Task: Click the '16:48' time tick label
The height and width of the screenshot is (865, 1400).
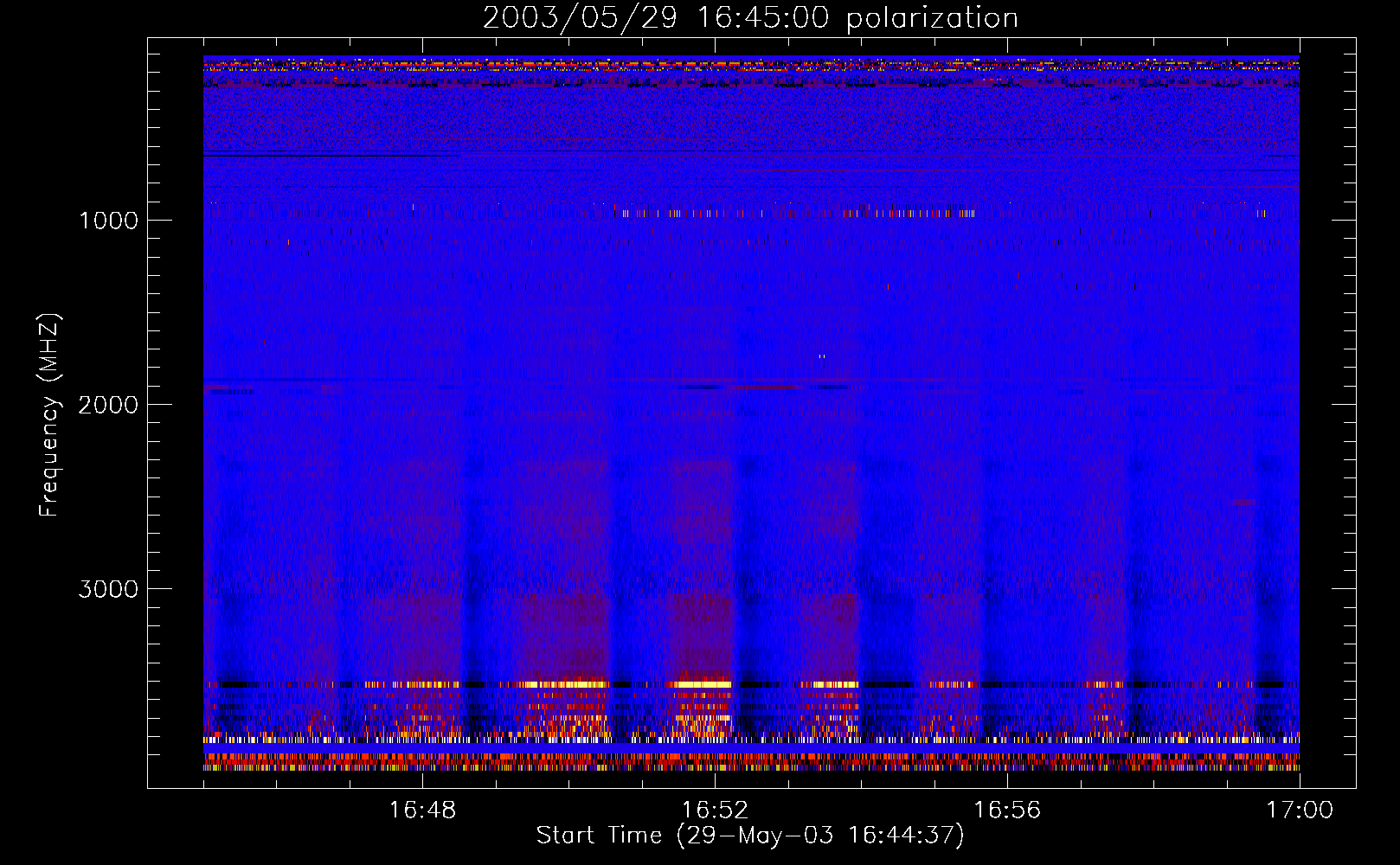Action: click(x=422, y=811)
